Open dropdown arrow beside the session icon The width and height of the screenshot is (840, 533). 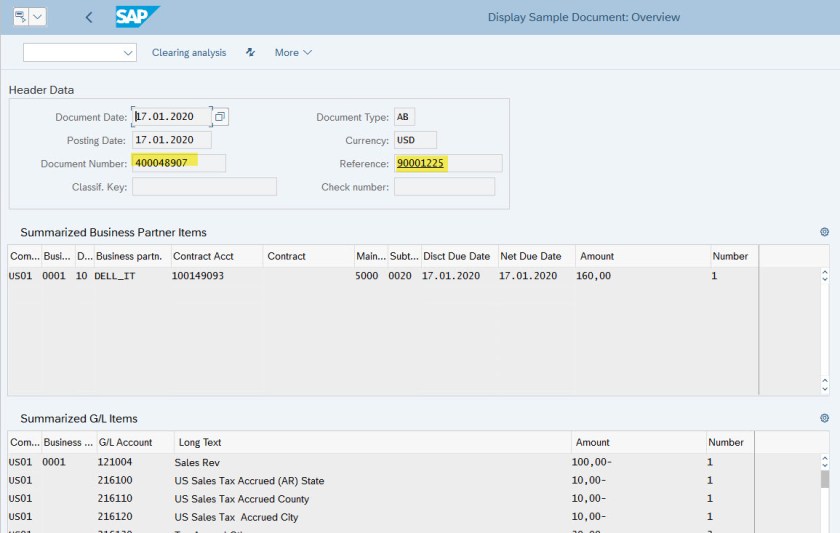tap(38, 17)
